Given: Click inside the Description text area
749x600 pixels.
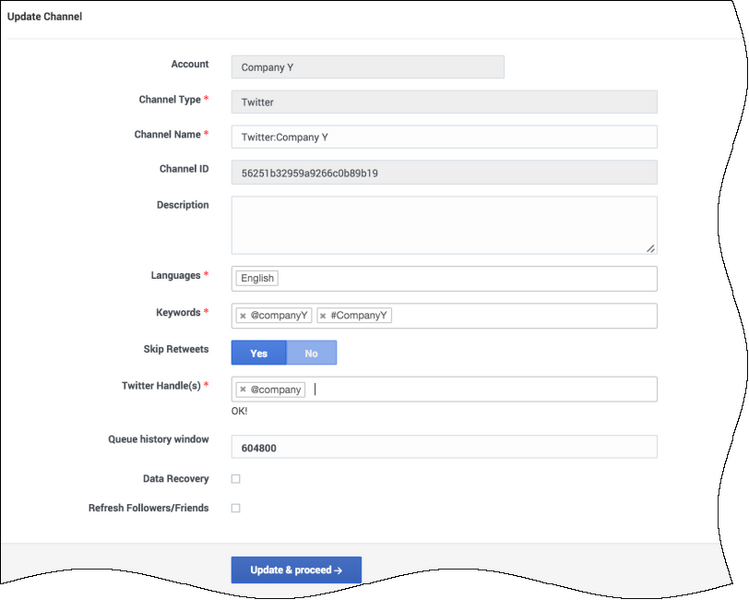Looking at the screenshot, I should click(444, 225).
